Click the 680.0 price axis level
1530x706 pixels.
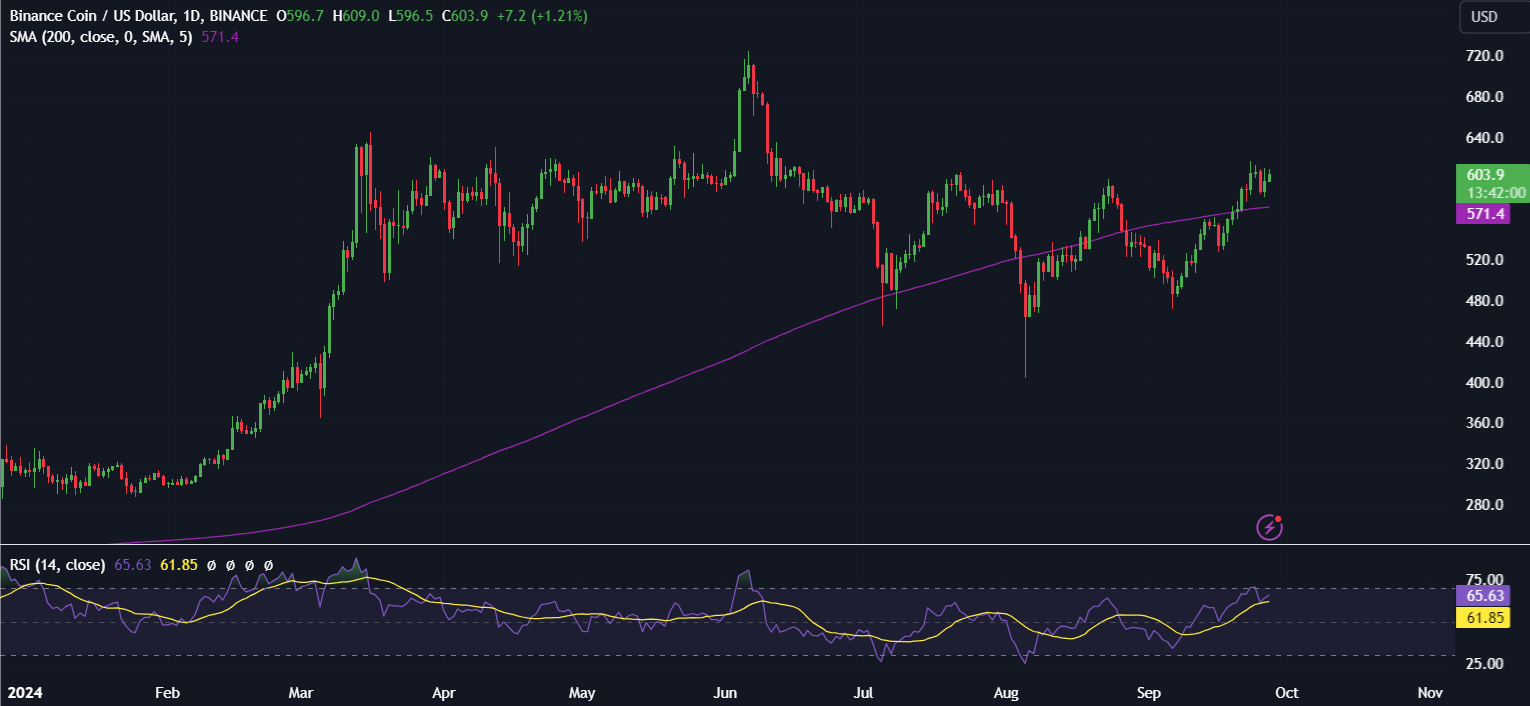(1486, 96)
